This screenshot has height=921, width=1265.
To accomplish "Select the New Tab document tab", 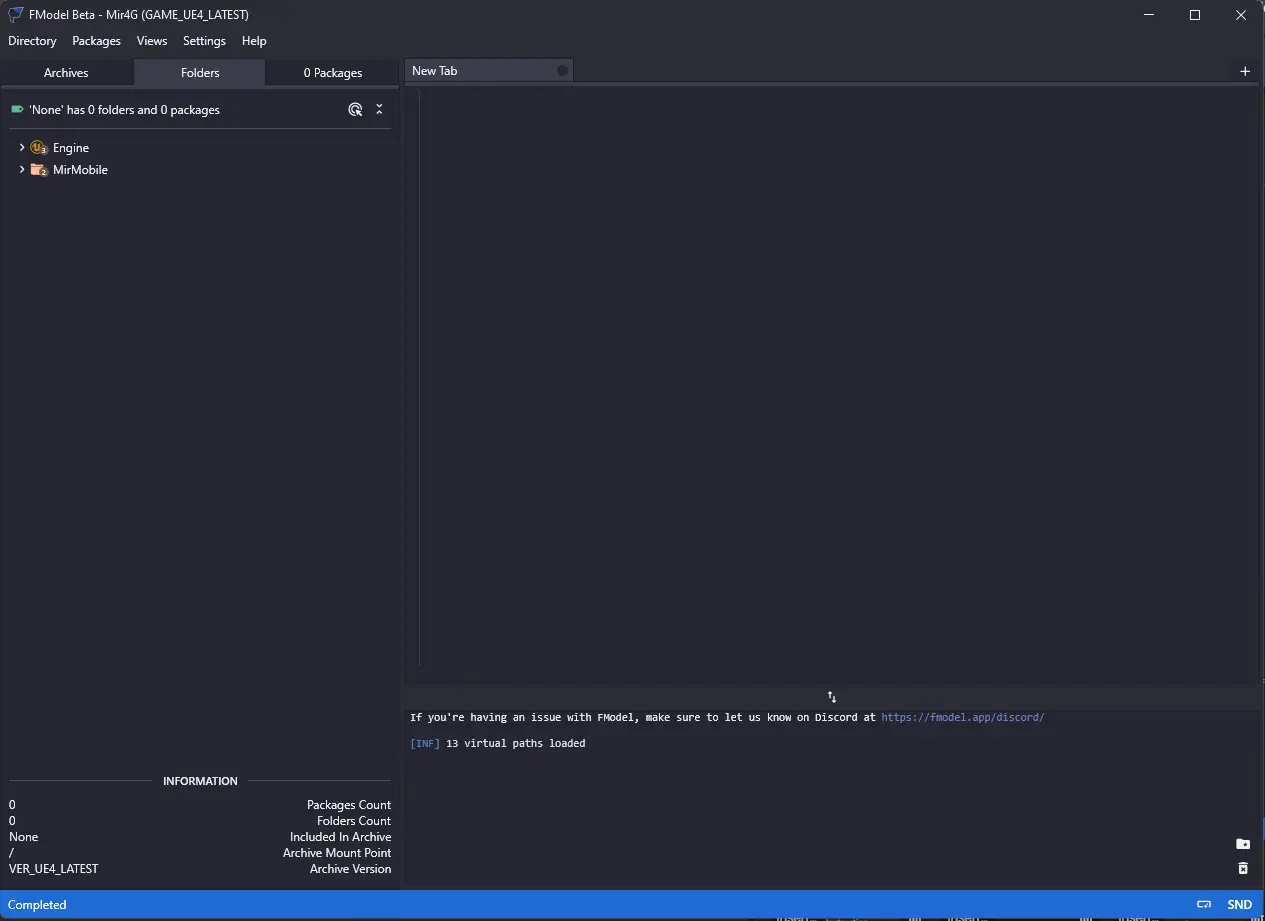I will (488, 71).
